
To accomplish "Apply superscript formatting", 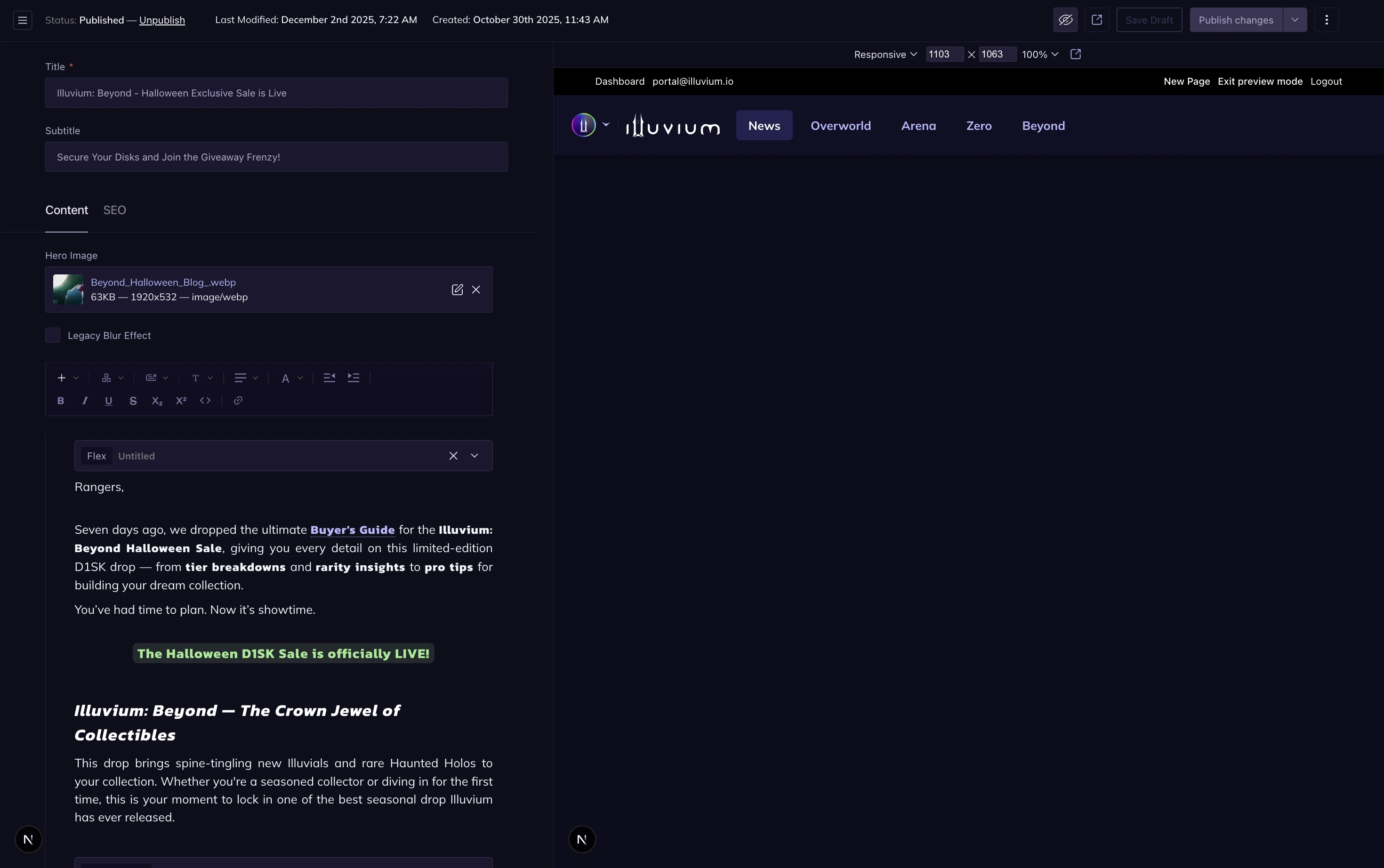I will pyautogui.click(x=181, y=401).
